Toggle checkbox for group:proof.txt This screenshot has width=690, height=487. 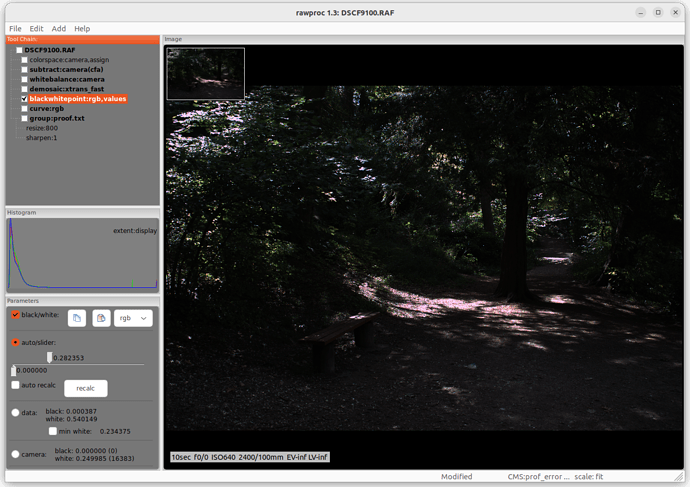(24, 118)
